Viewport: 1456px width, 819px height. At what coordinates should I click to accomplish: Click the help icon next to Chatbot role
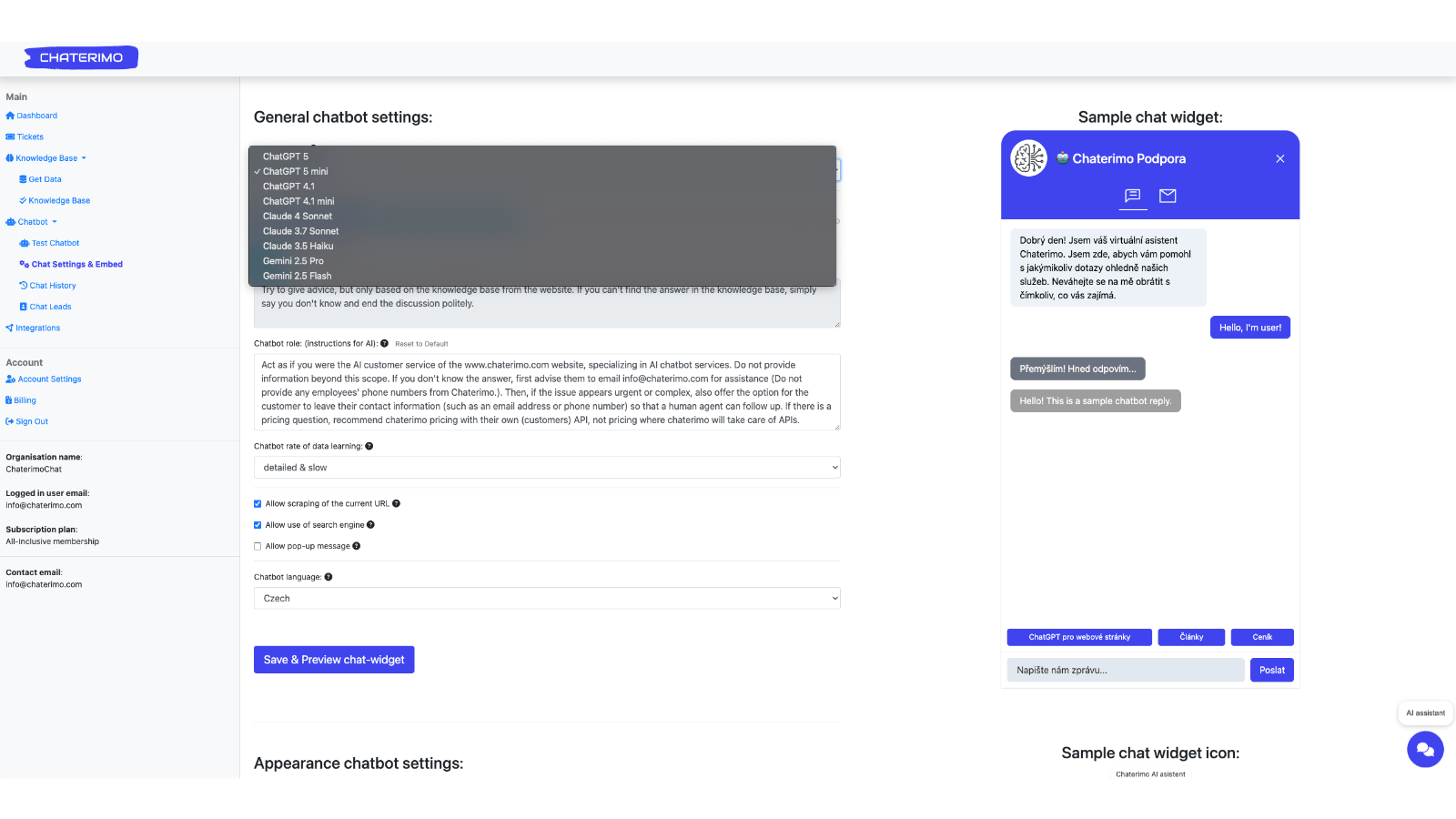click(x=385, y=344)
